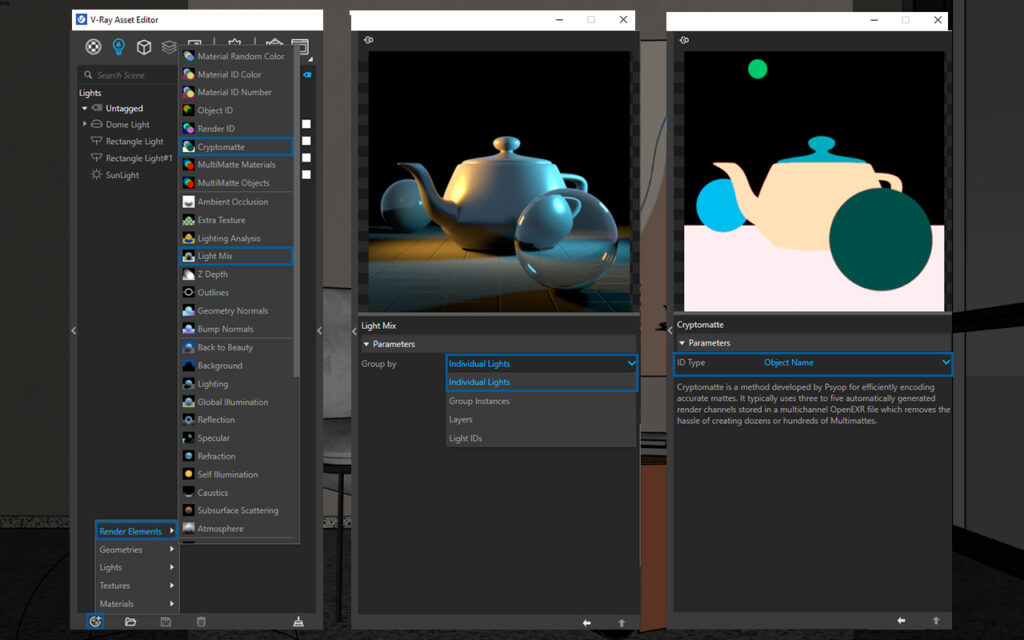Viewport: 1024px width, 640px height.
Task: Click the trash delete asset icon
Action: tap(201, 621)
